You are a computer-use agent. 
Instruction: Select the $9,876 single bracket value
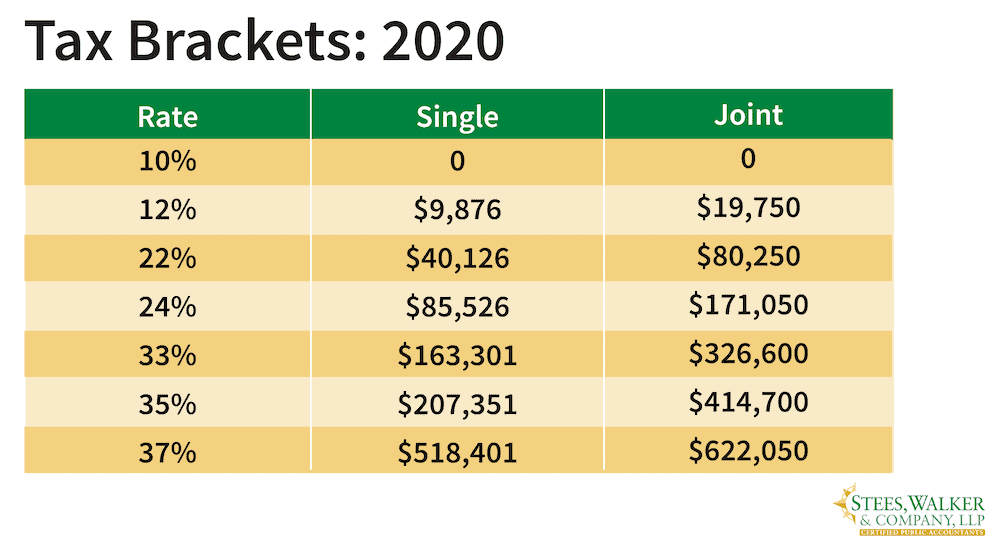pyautogui.click(x=457, y=210)
